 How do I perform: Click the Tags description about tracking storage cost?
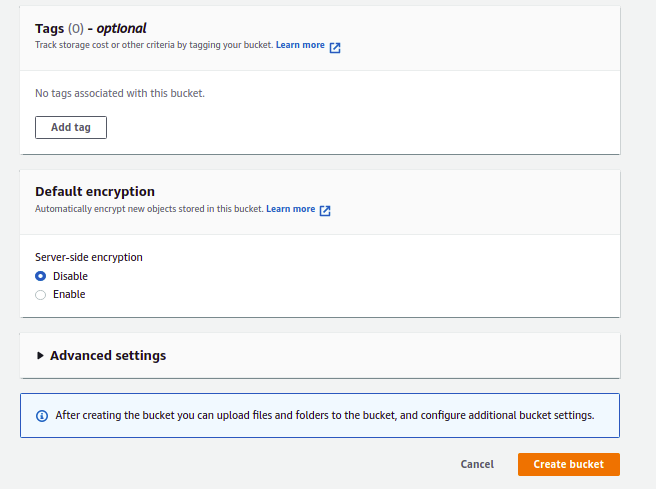coord(153,46)
